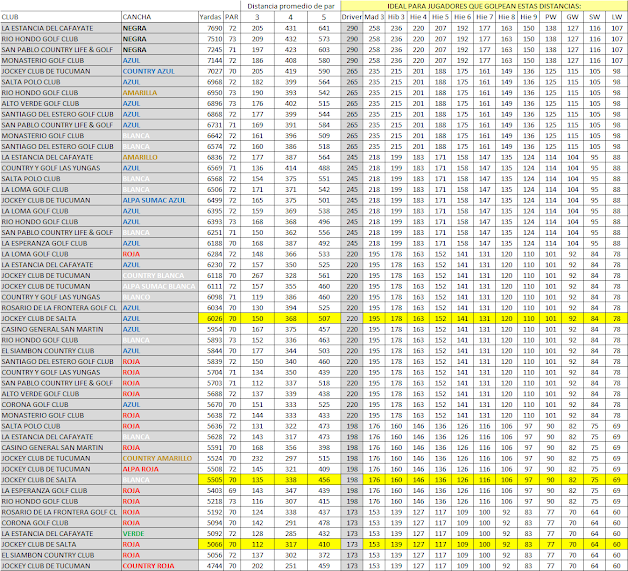
Task: Select the Hie 7 column header
Action: (x=485, y=17)
